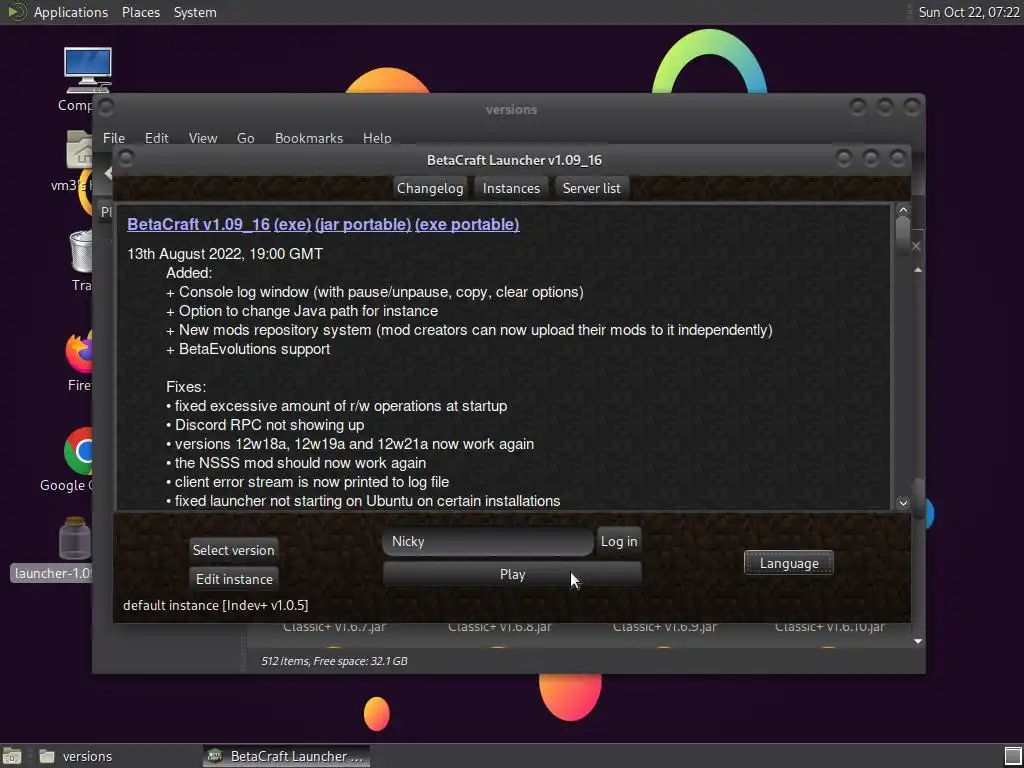Click the show desktop icon in the bottom panel
Viewport: 1024px width, 768px height.
(12, 756)
